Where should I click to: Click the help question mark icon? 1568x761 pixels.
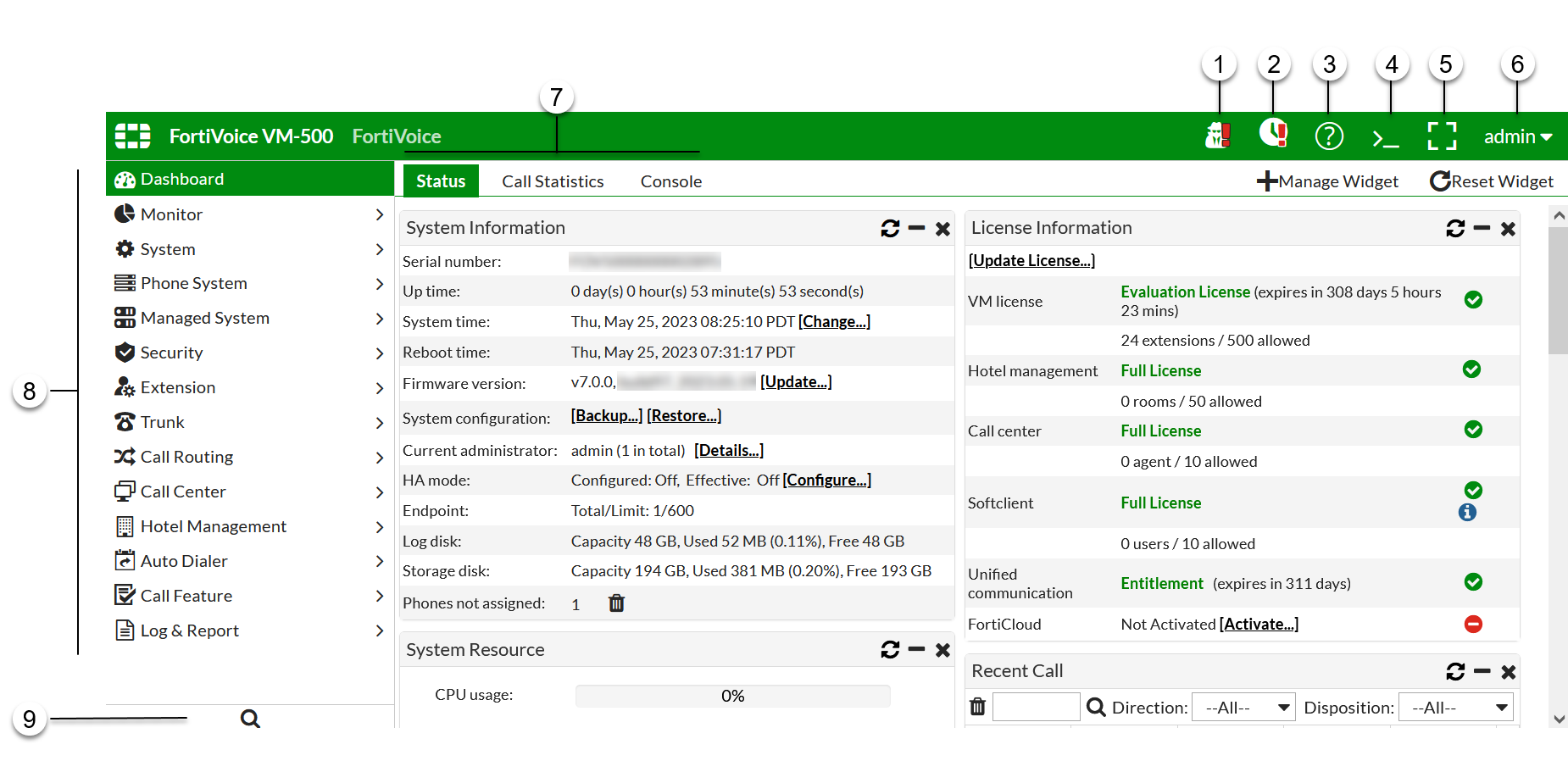click(1329, 136)
